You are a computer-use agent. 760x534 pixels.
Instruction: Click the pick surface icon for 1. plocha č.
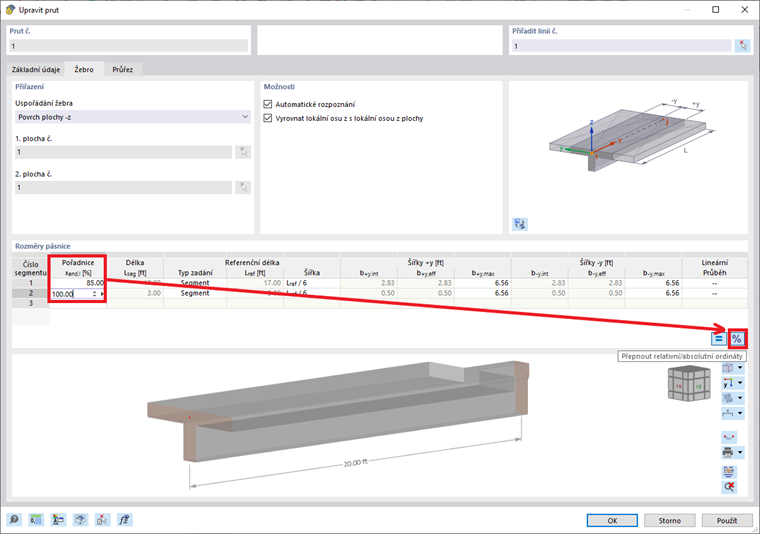point(243,152)
